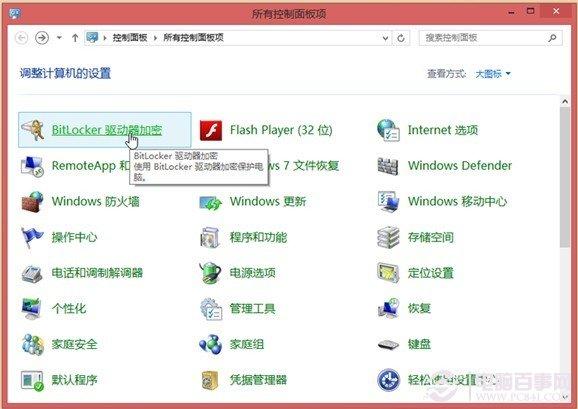Open recent locations dropdown arrow
This screenshot has height=409, width=578.
click(59, 38)
